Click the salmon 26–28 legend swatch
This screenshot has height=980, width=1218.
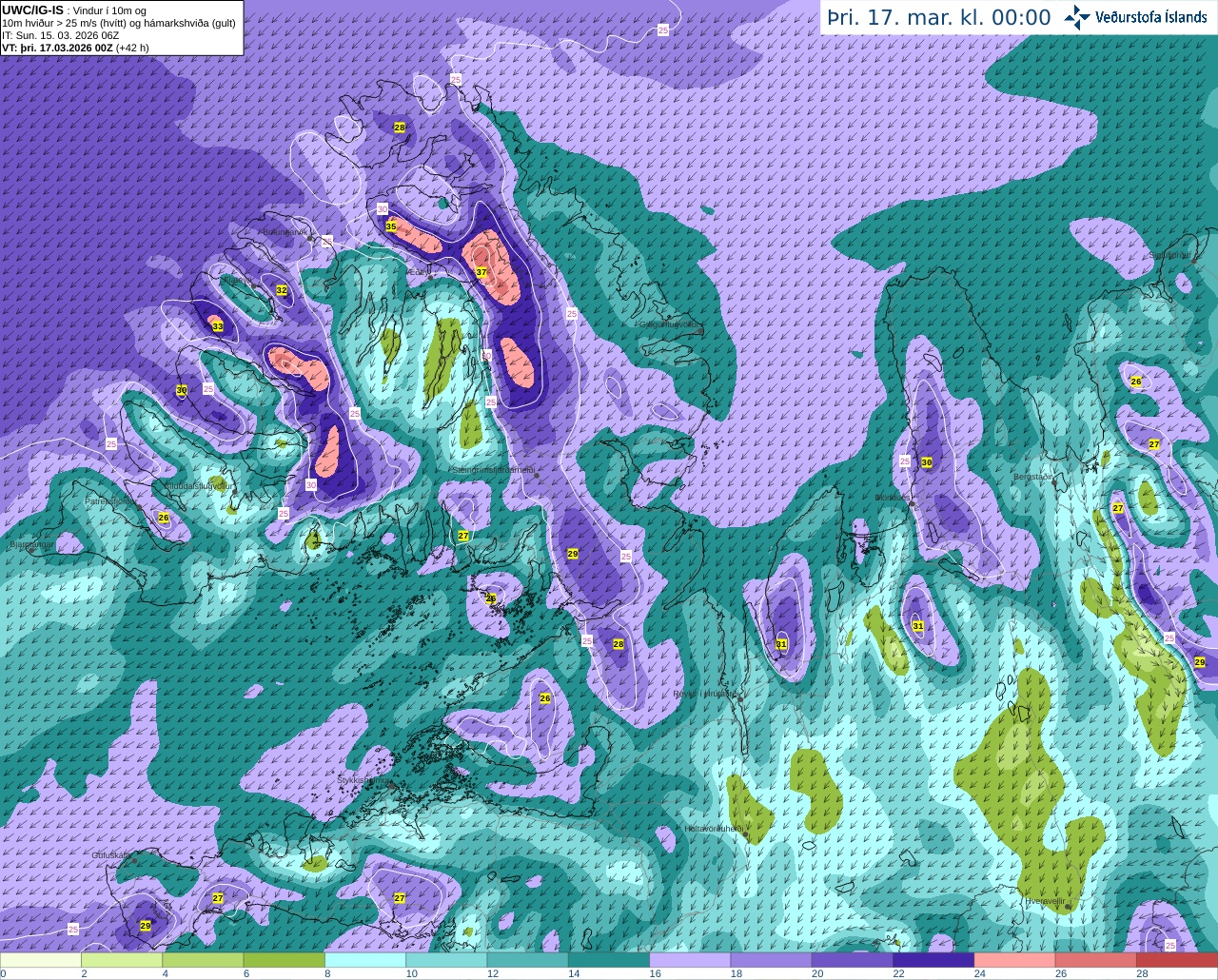pos(1095,960)
